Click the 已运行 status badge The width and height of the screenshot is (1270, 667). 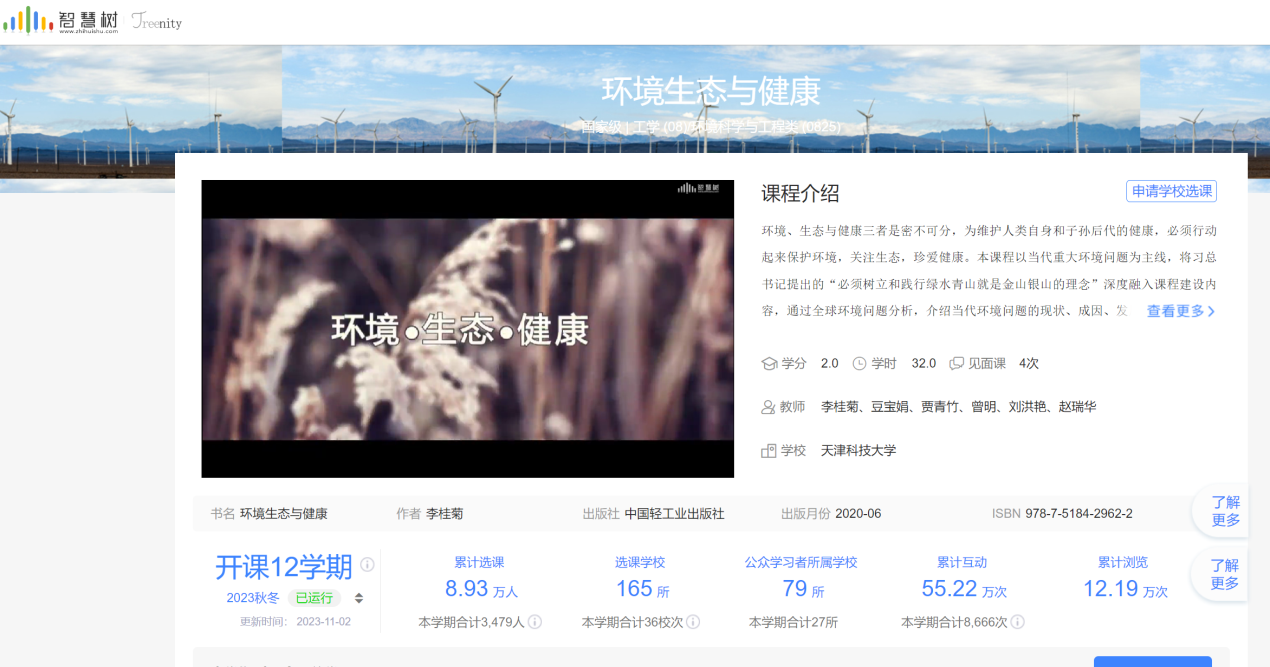(314, 599)
